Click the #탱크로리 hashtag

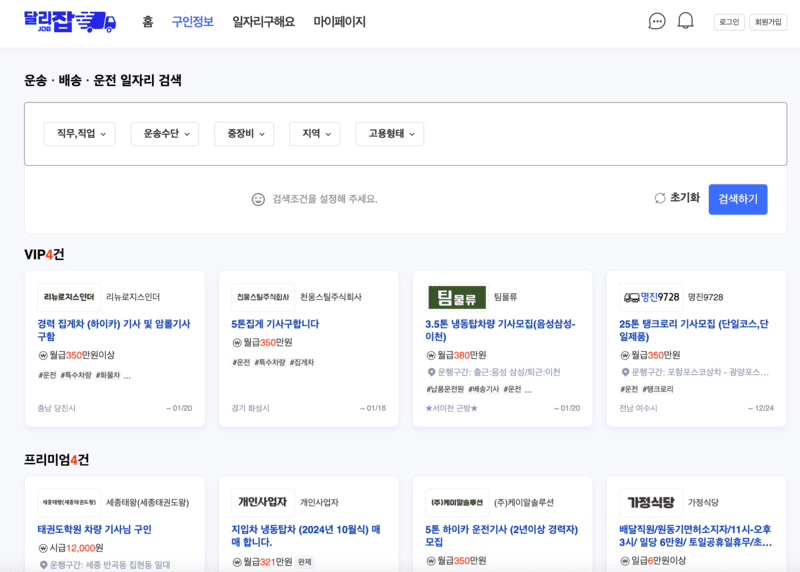(x=658, y=389)
